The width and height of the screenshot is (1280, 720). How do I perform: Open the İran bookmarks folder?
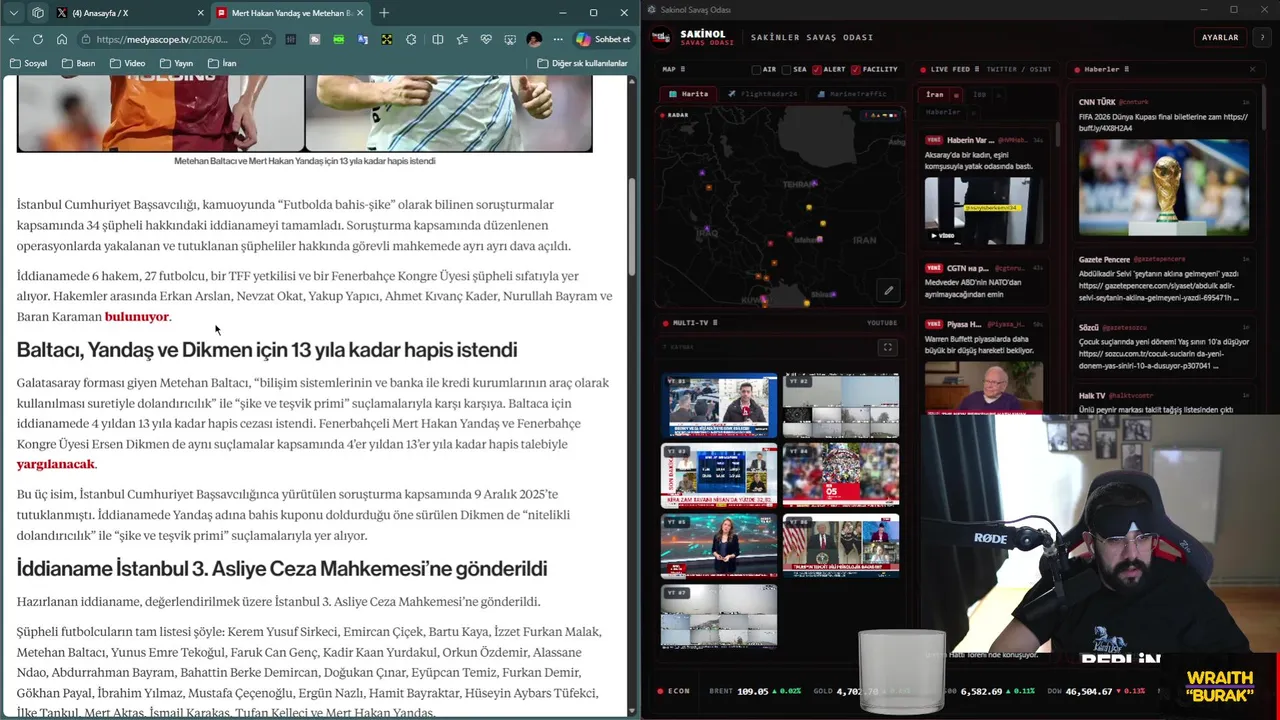222,63
